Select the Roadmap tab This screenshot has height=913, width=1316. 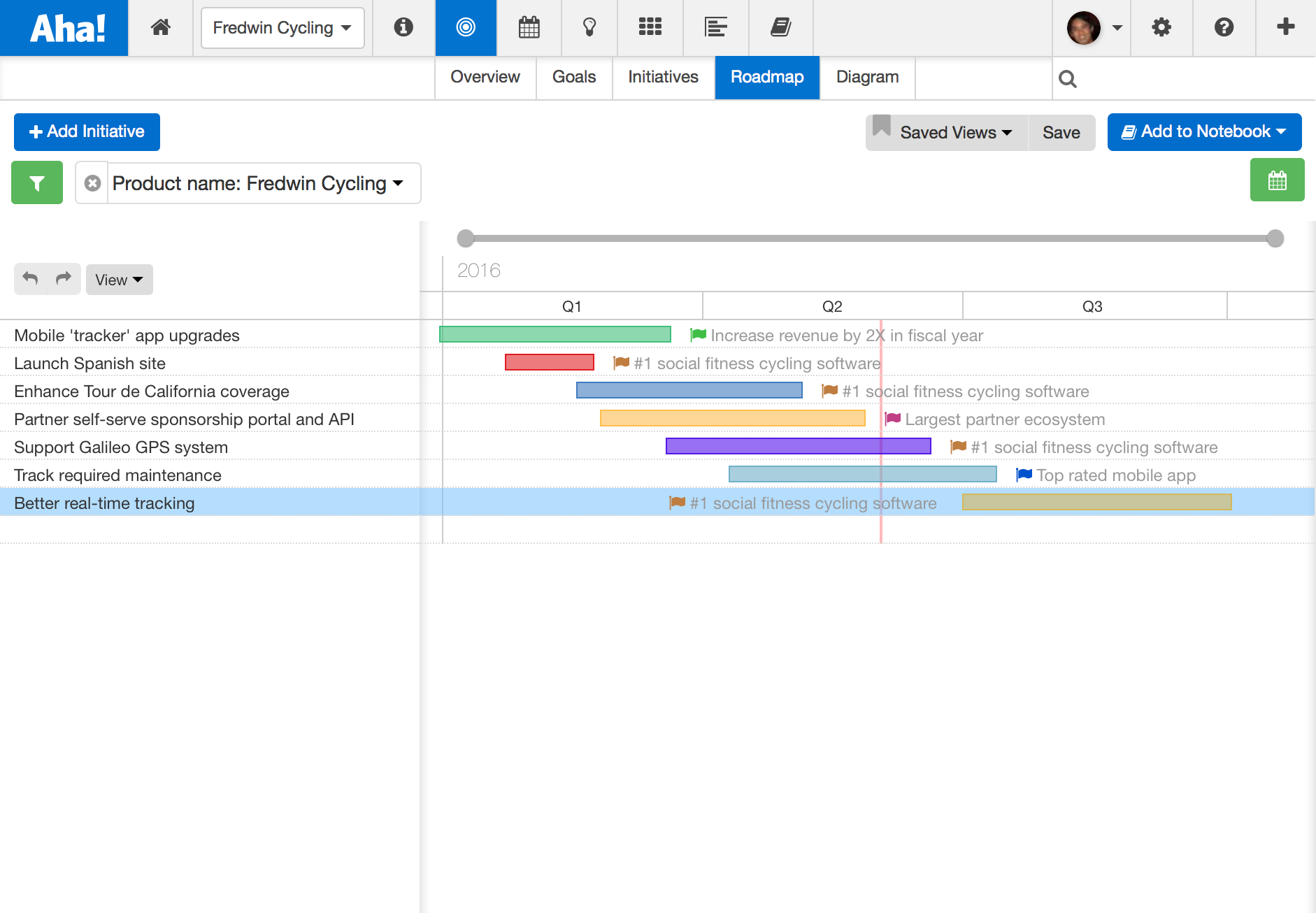point(767,77)
